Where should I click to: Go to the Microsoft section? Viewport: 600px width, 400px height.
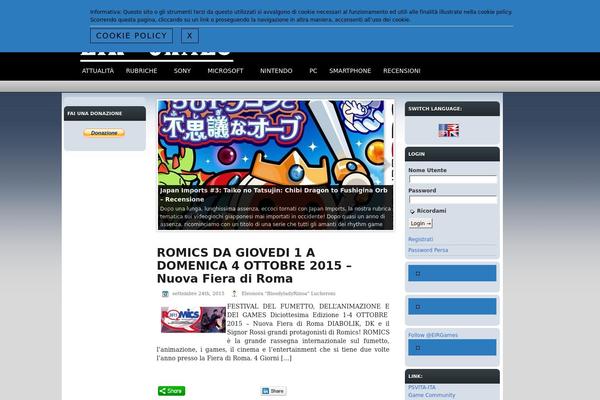coord(225,71)
